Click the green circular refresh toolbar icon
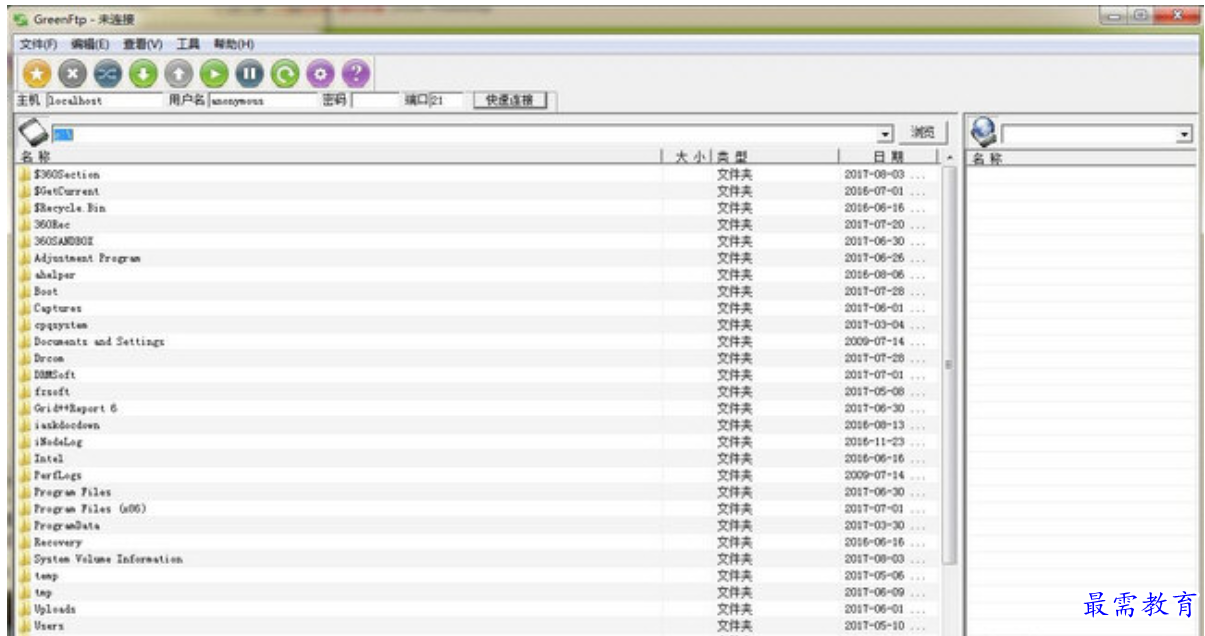Image resolution: width=1205 pixels, height=636 pixels. (285, 73)
